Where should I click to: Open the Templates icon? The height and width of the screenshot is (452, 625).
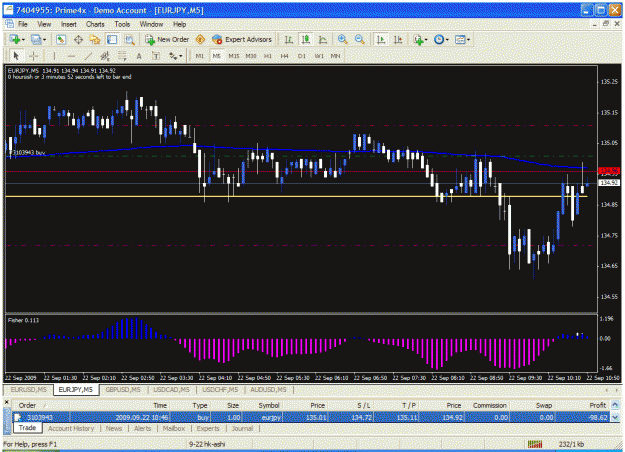click(x=460, y=39)
